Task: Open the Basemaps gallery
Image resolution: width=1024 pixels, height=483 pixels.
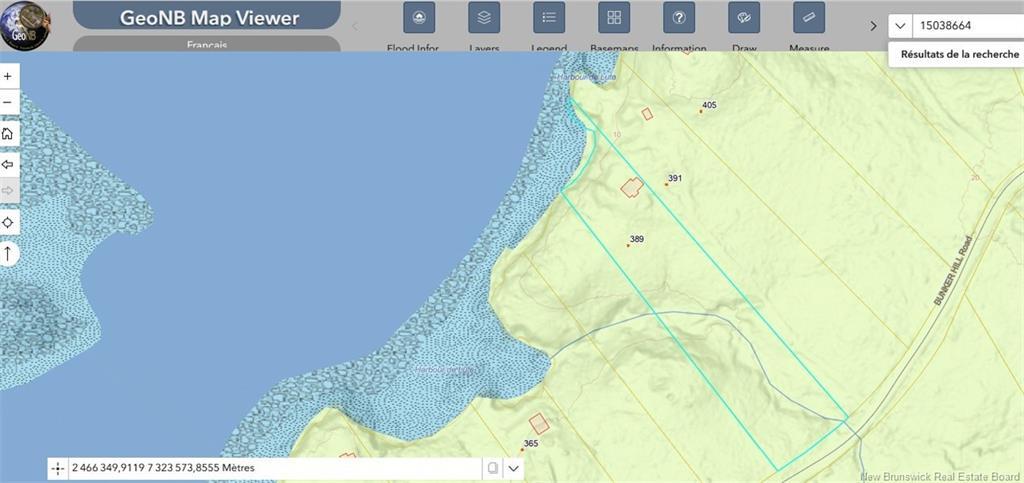Action: pos(614,18)
